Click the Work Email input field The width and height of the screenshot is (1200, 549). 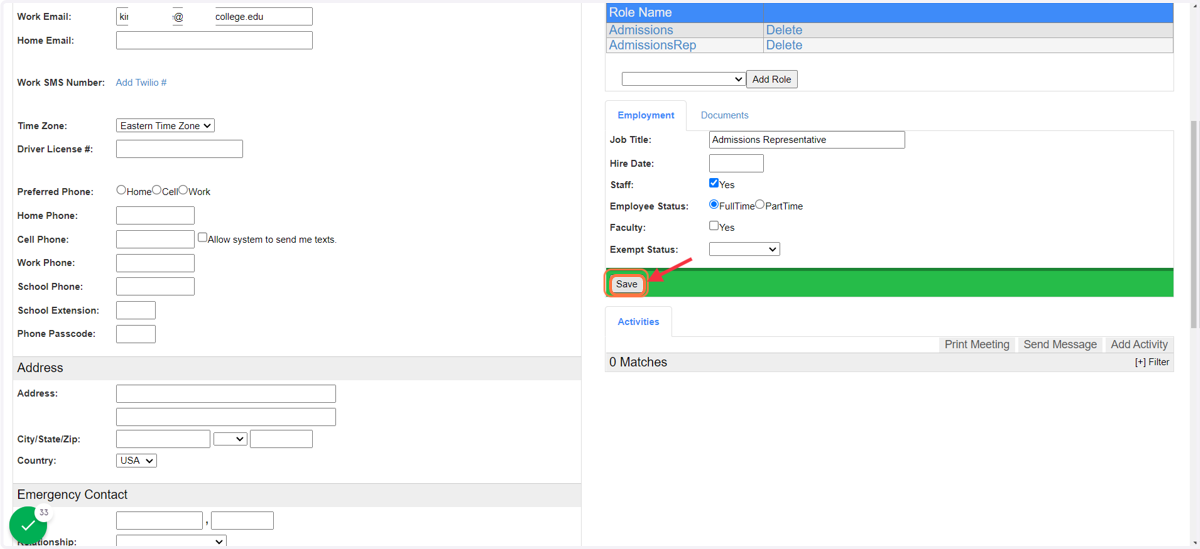[x=214, y=17]
